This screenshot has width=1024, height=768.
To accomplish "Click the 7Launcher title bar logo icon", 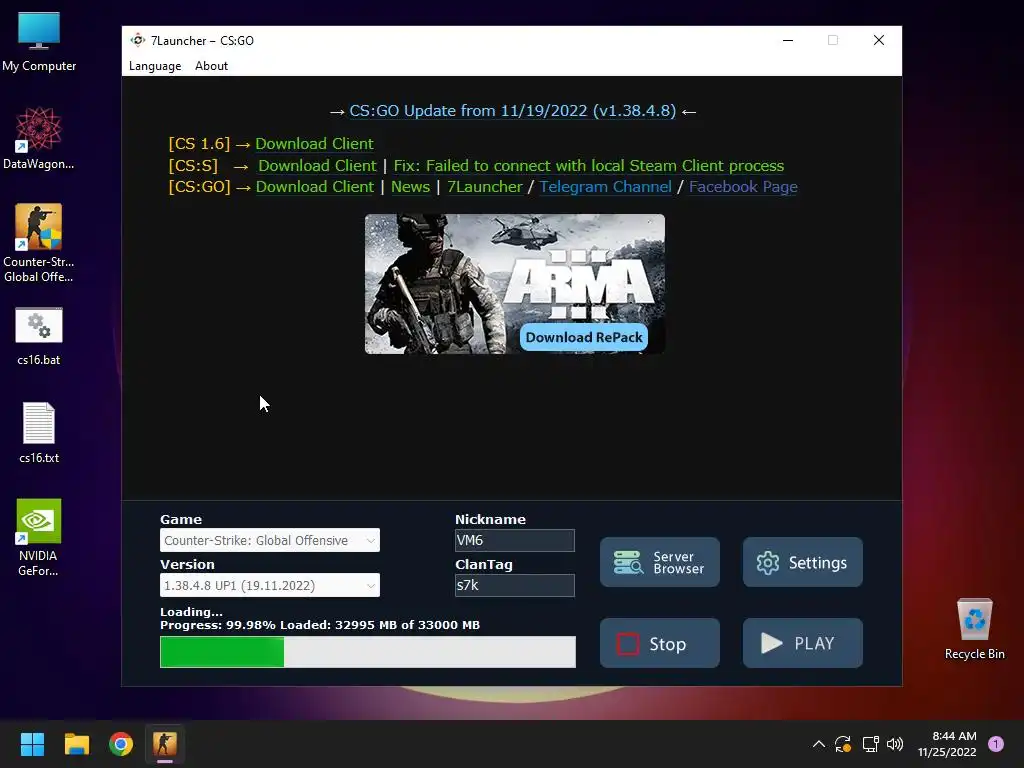I will (x=137, y=40).
